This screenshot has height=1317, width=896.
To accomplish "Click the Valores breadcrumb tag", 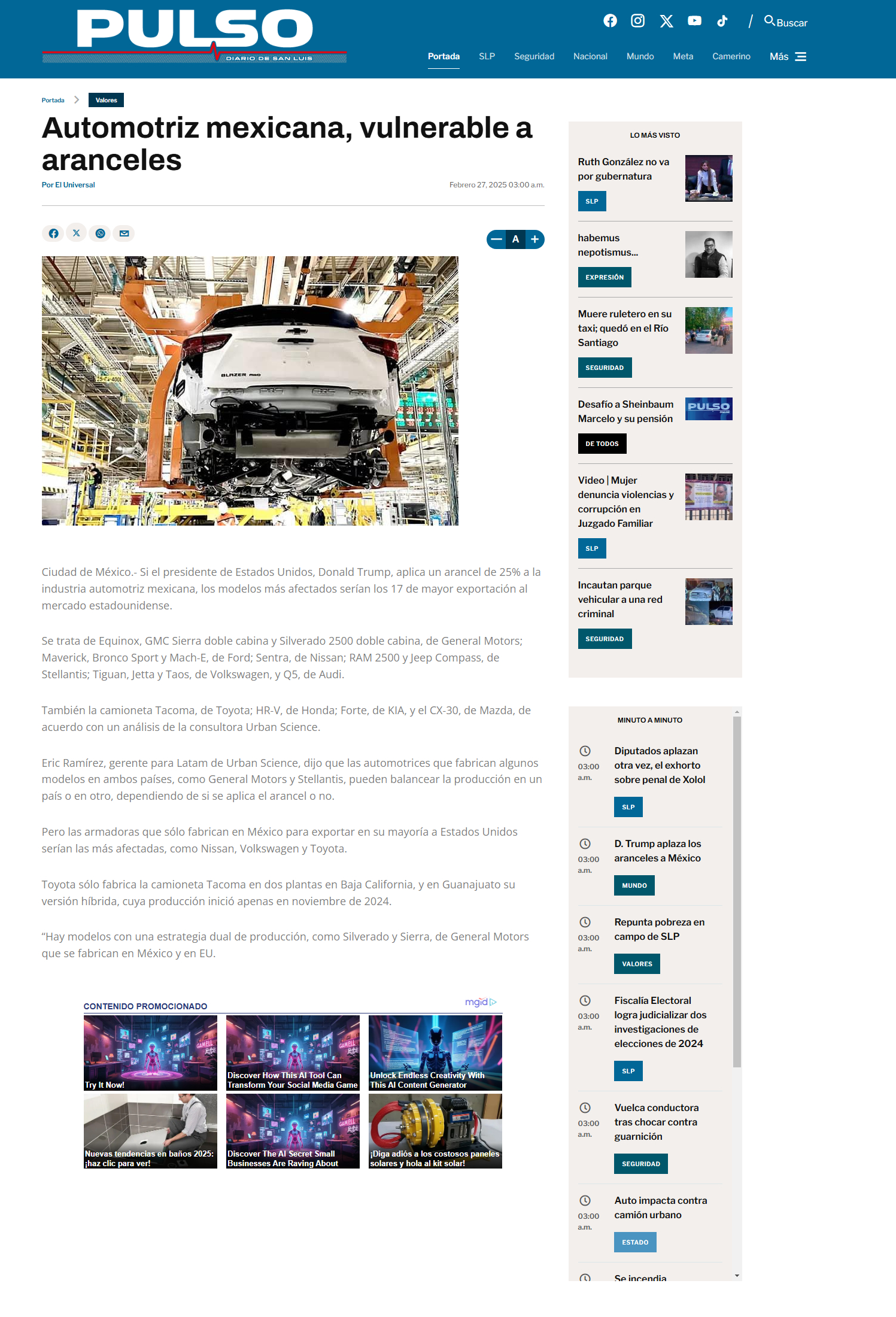I will pos(106,100).
